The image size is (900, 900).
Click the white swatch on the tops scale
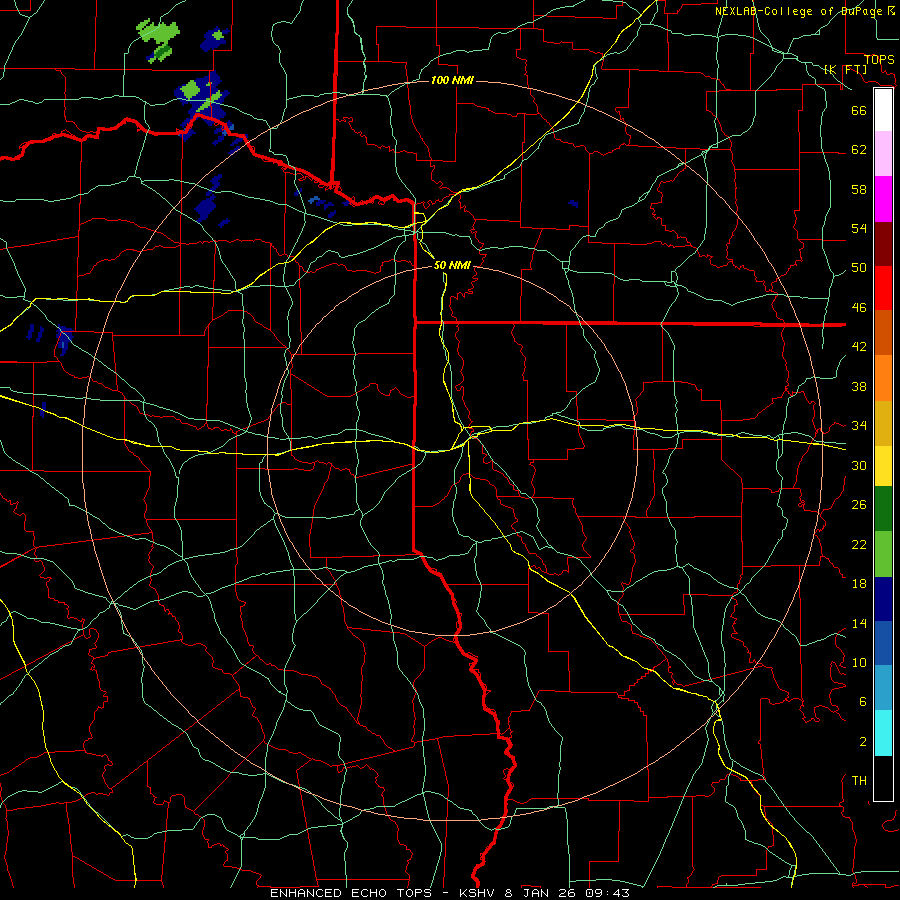[883, 110]
